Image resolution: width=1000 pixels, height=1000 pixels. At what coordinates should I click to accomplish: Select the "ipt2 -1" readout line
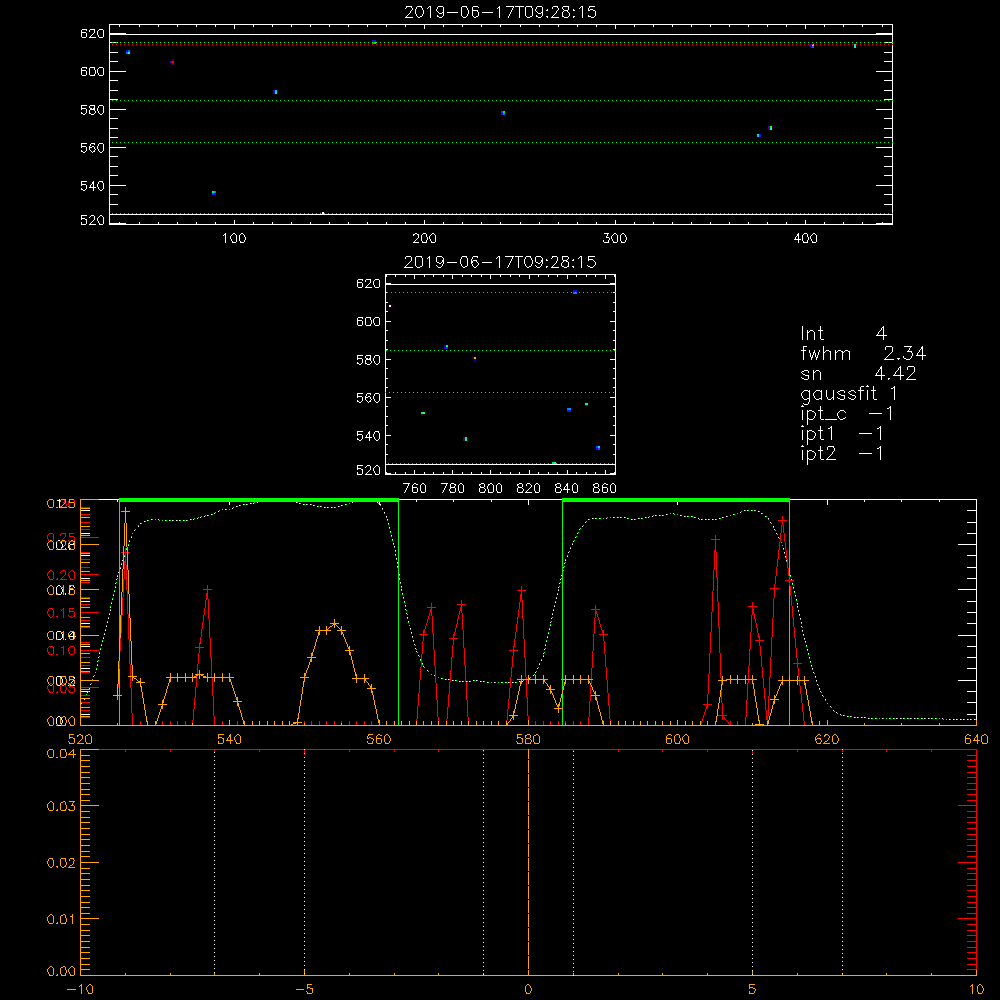(842, 453)
